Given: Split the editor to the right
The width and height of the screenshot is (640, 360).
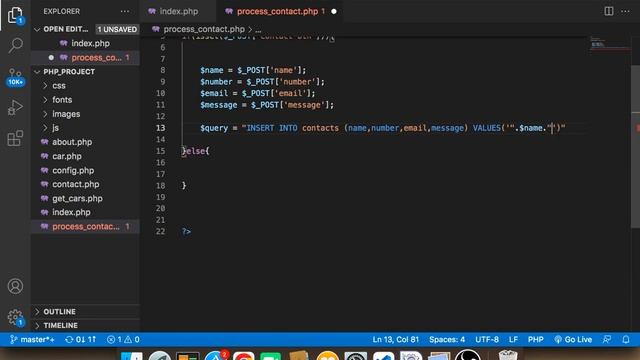Looking at the screenshot, I should coord(609,11).
